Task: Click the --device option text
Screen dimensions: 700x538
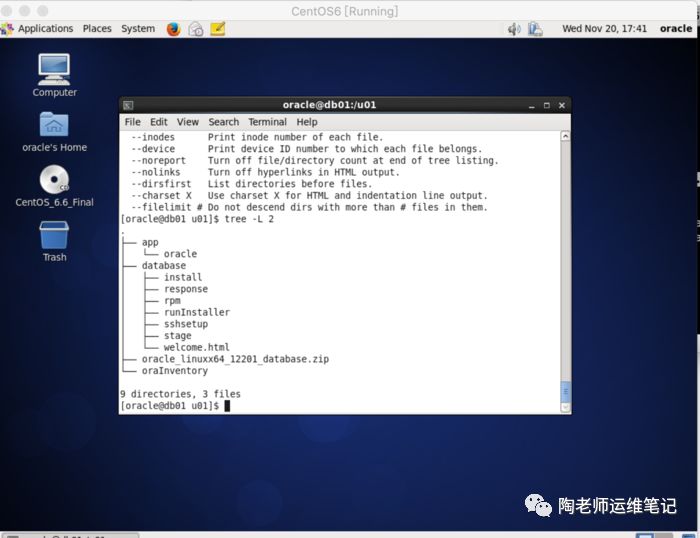Action: click(153, 149)
